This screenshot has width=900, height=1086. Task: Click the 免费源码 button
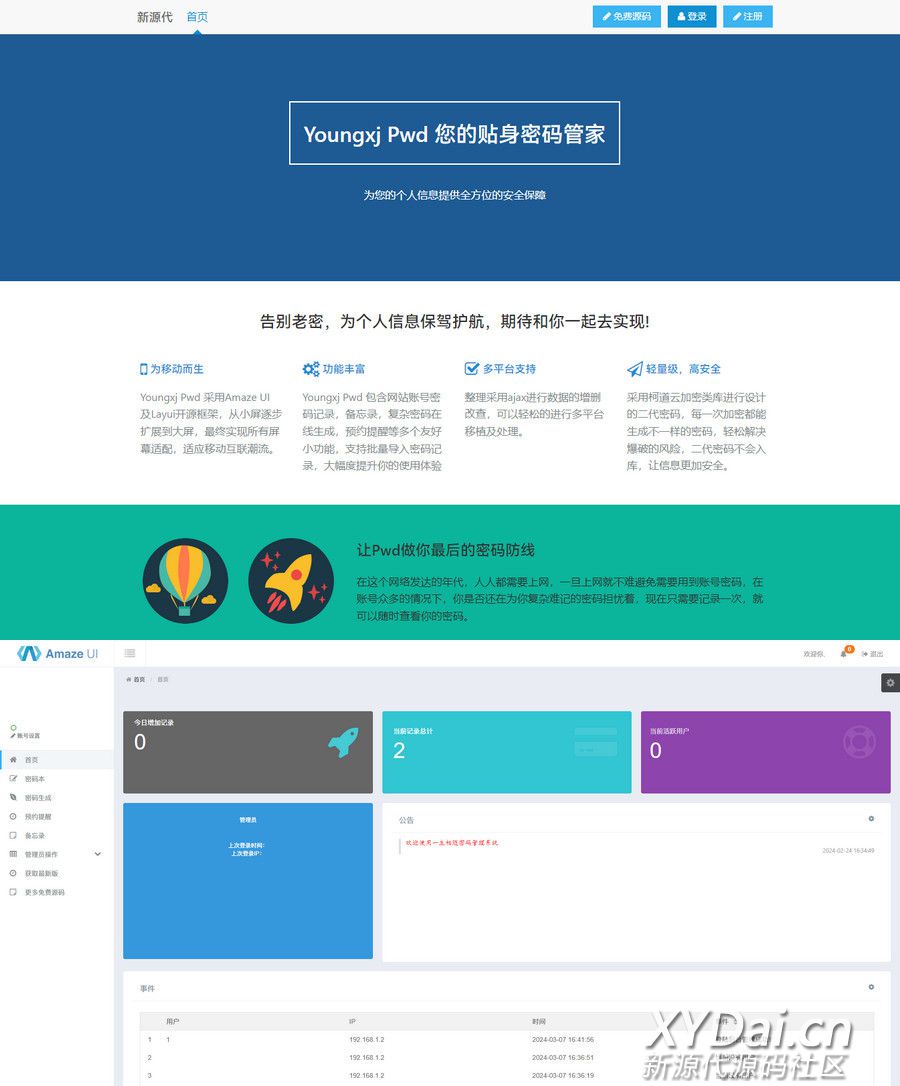tap(626, 17)
